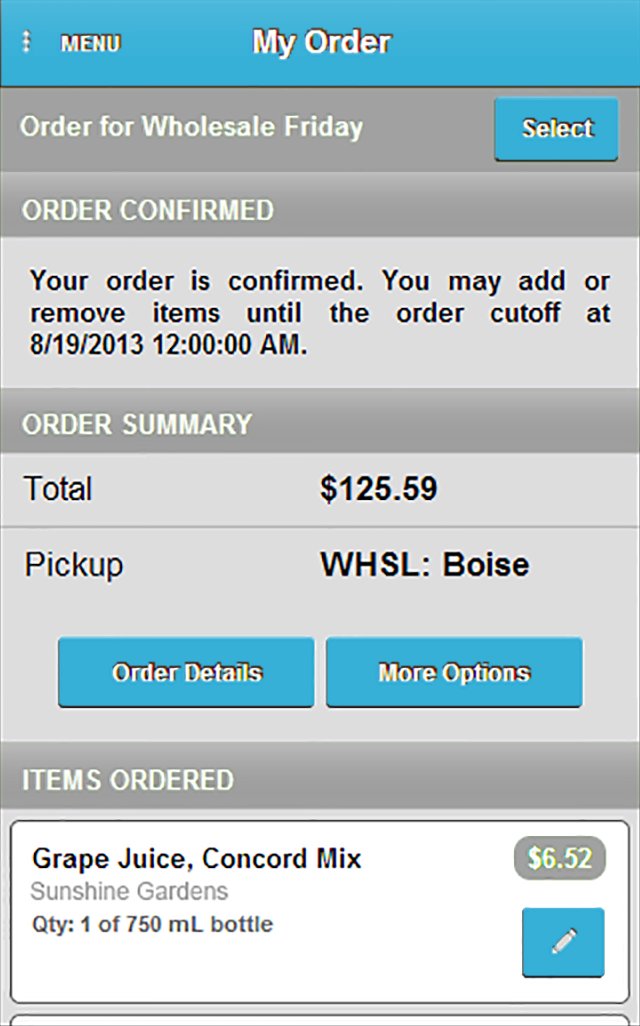Open the Grape Juice, Concord Mix item
Screen dimensions: 640x1026
coord(197,858)
